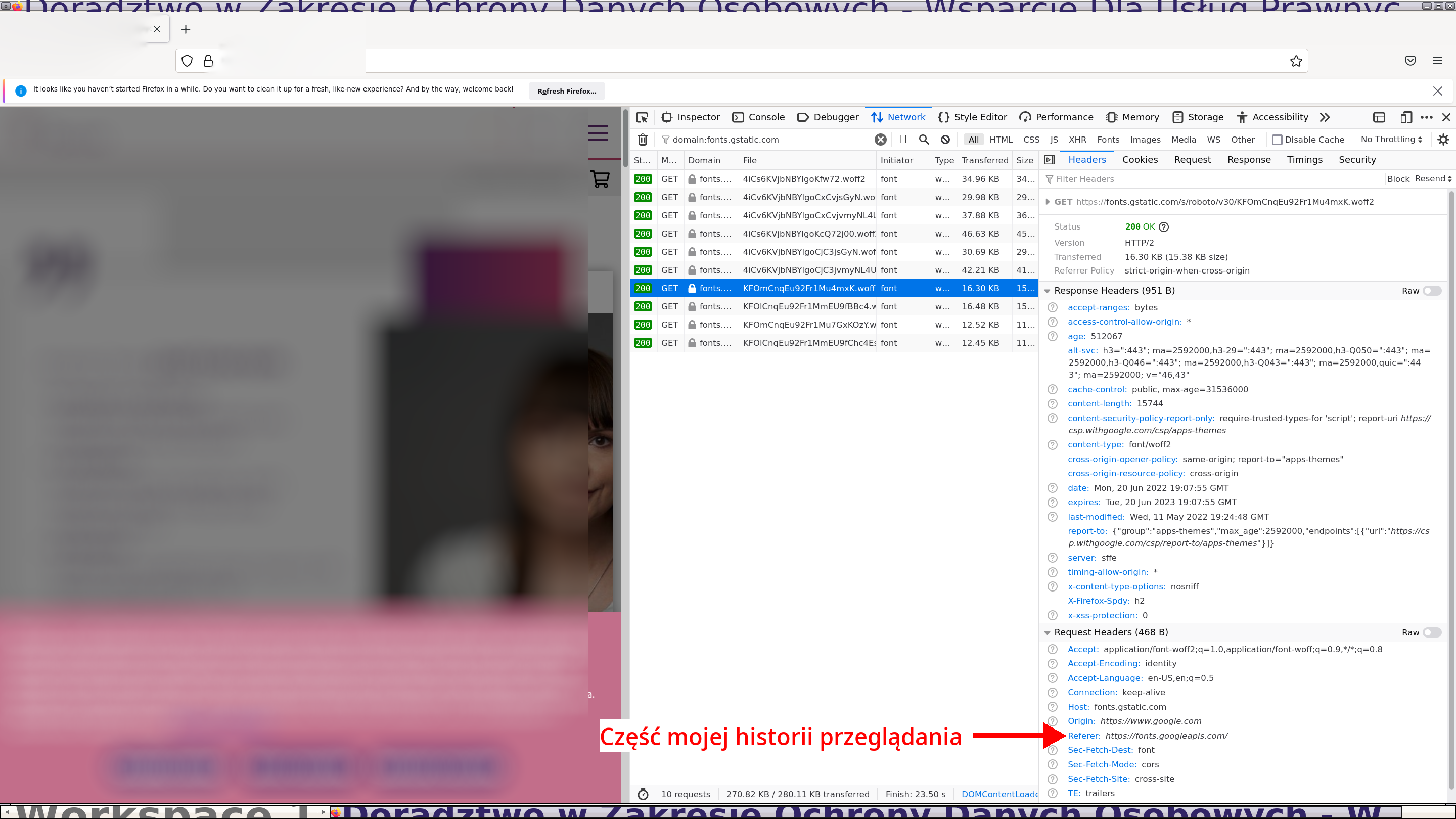Open the No Throttling dropdown
Screen dimensions: 1456x819
click(1391, 140)
